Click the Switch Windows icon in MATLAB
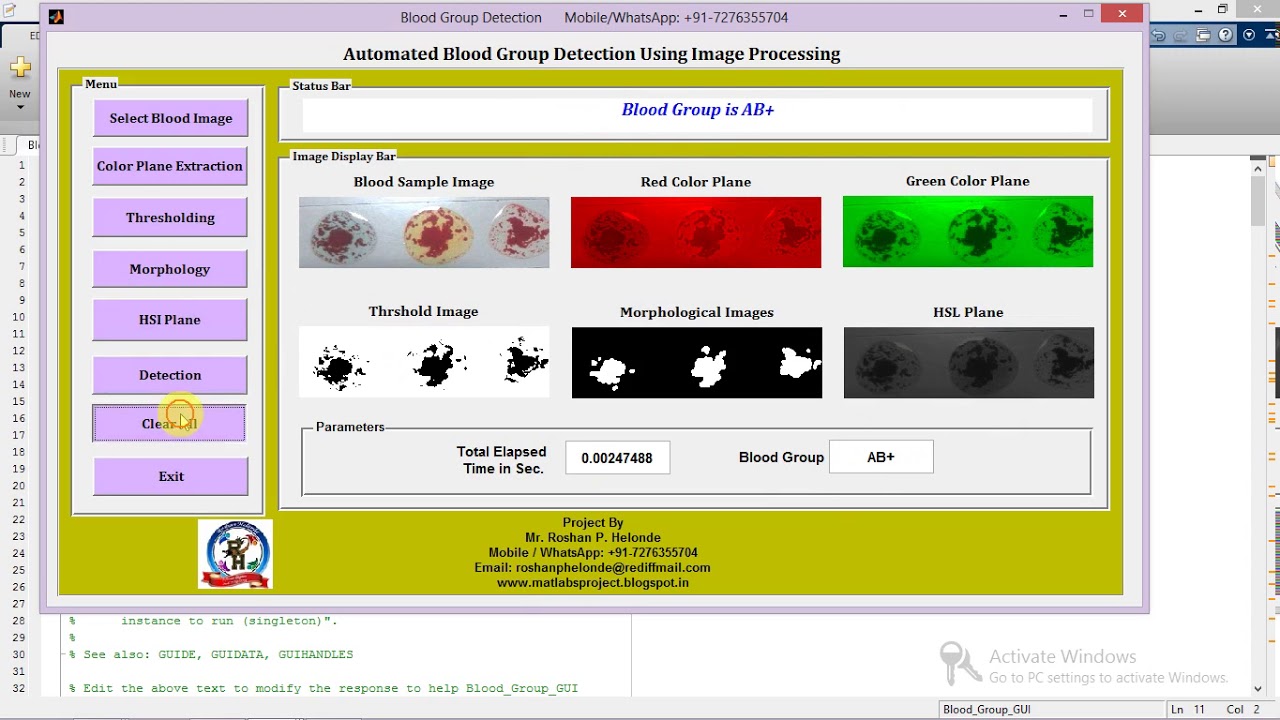The width and height of the screenshot is (1280, 720). click(x=1203, y=35)
